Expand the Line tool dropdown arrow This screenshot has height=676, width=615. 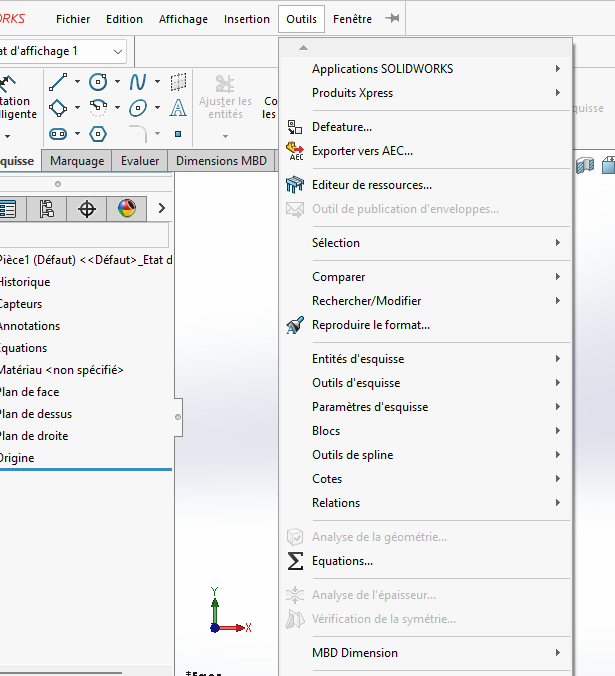coord(77,82)
